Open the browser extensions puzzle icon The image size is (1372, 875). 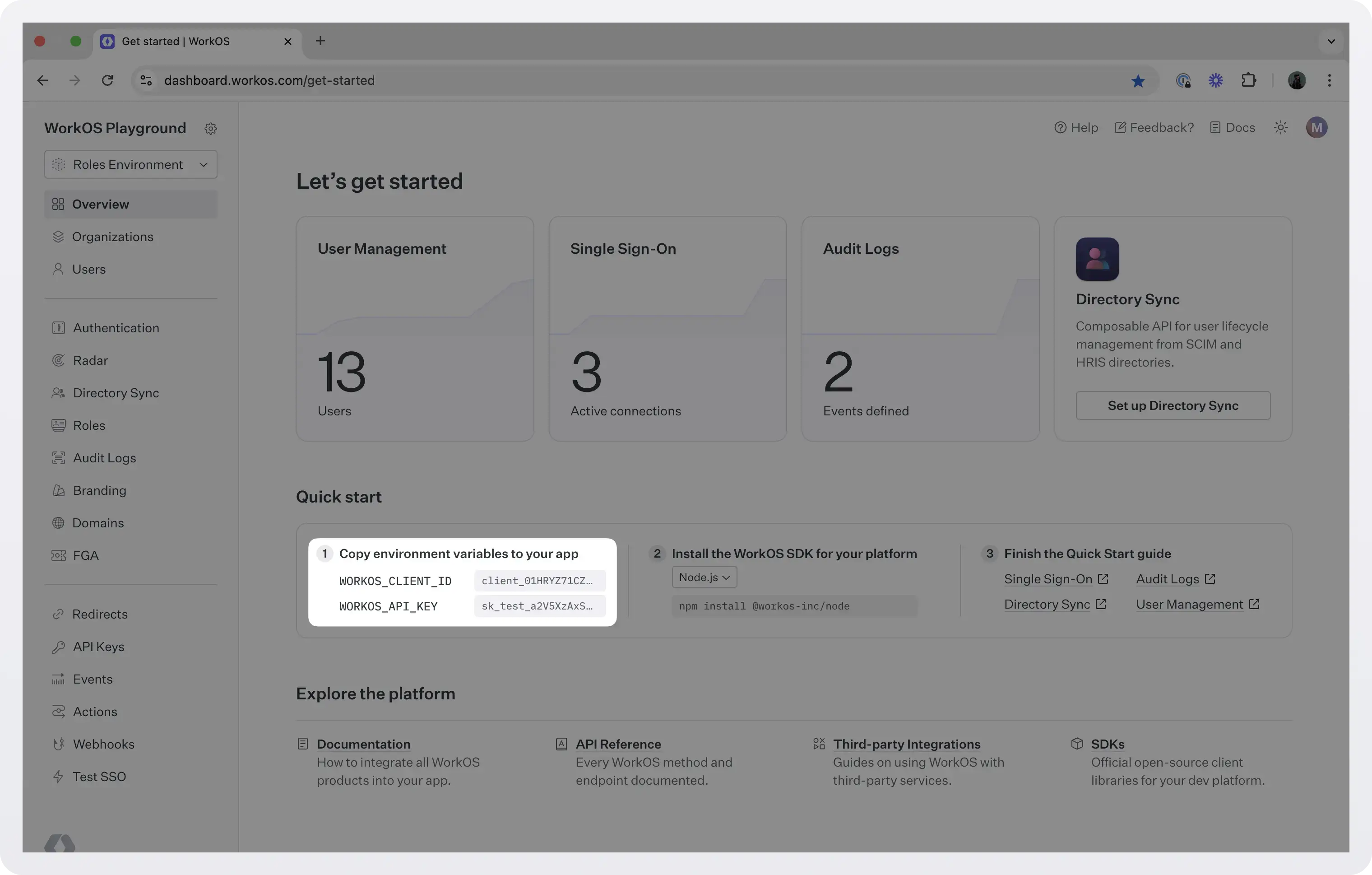(x=1248, y=80)
